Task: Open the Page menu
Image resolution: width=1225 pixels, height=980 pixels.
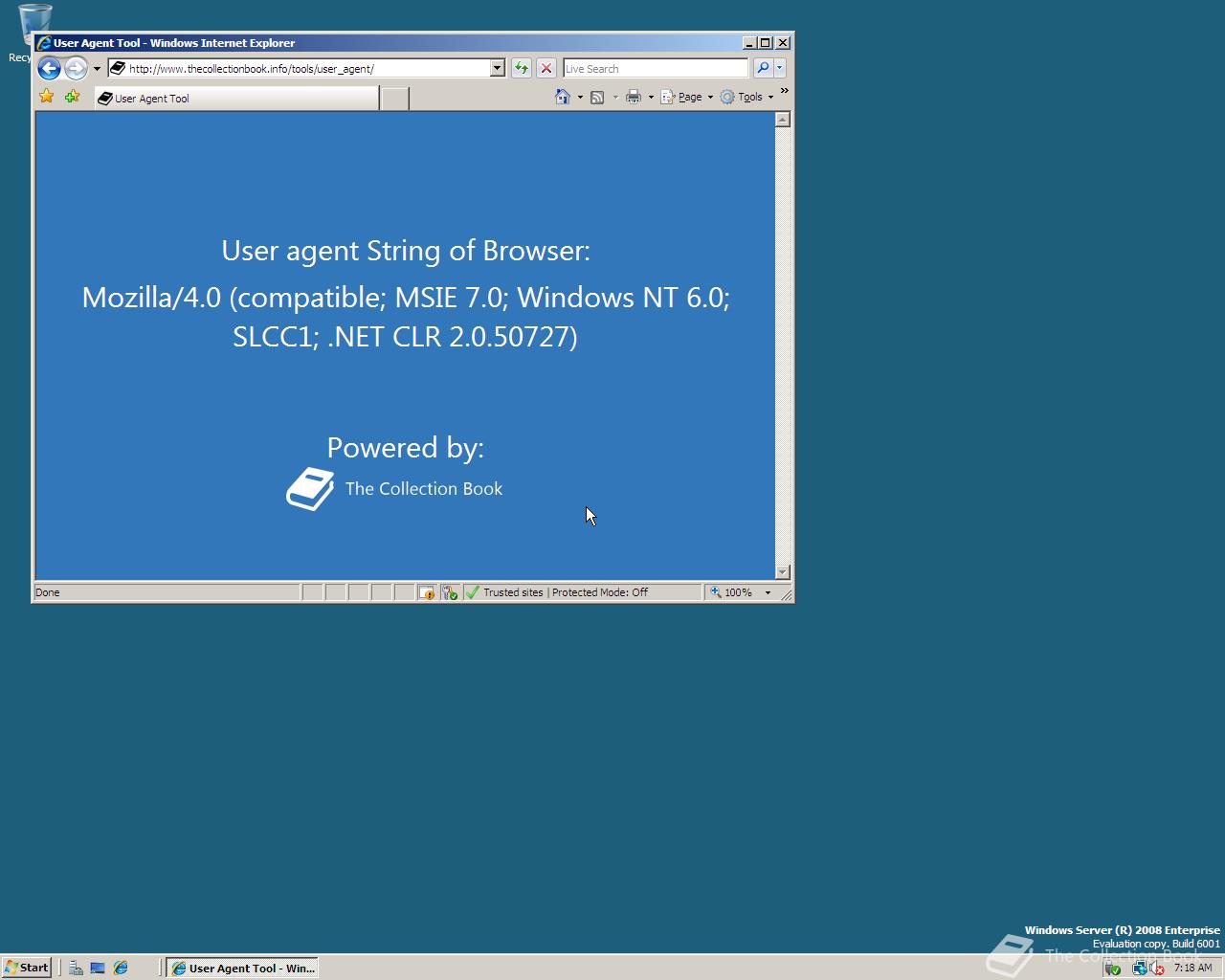Action: pos(687,97)
